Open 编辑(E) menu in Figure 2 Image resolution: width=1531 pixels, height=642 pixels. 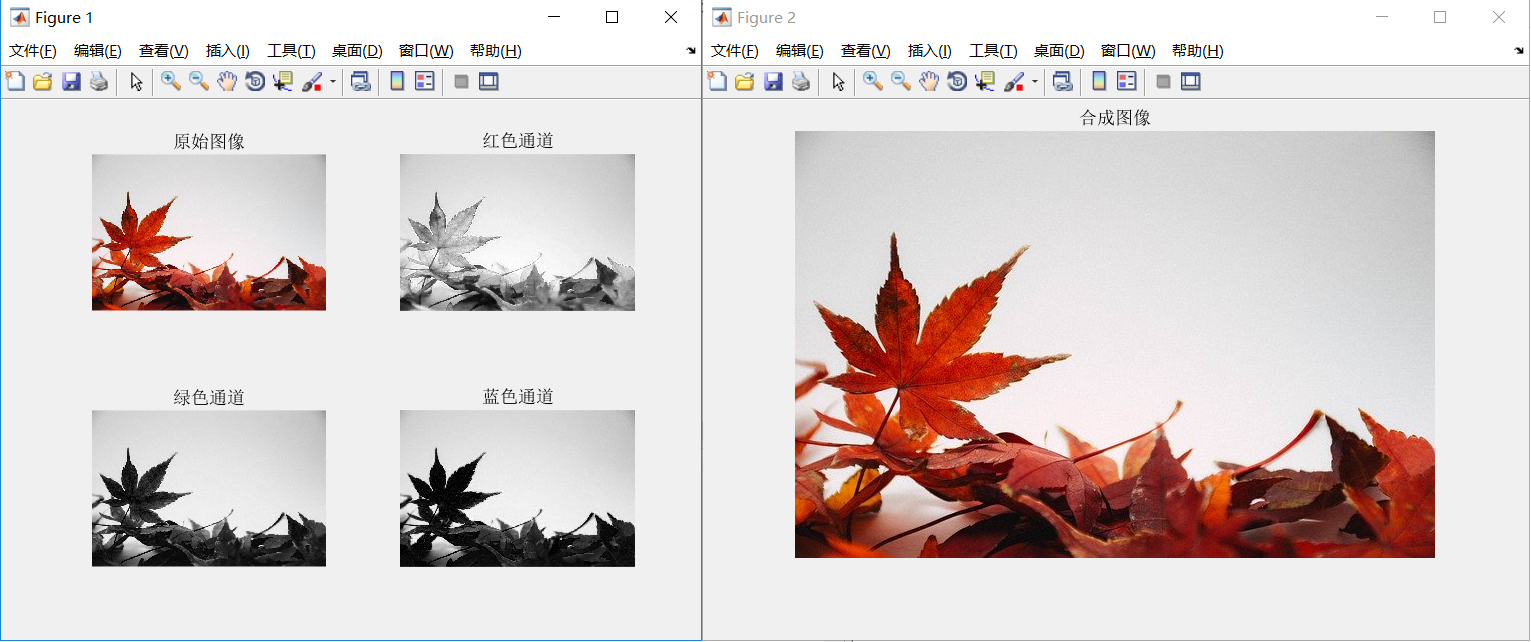coord(800,51)
